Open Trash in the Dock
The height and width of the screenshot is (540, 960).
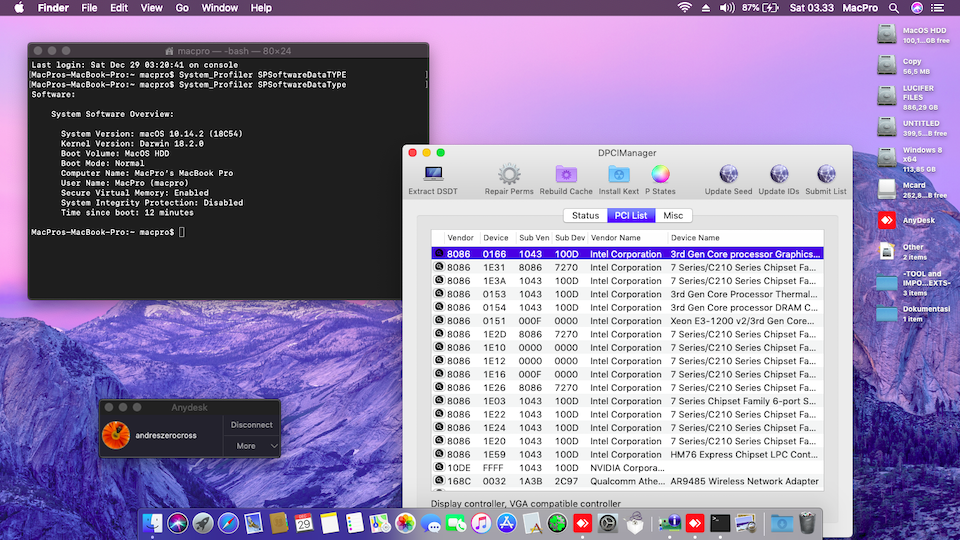point(808,523)
